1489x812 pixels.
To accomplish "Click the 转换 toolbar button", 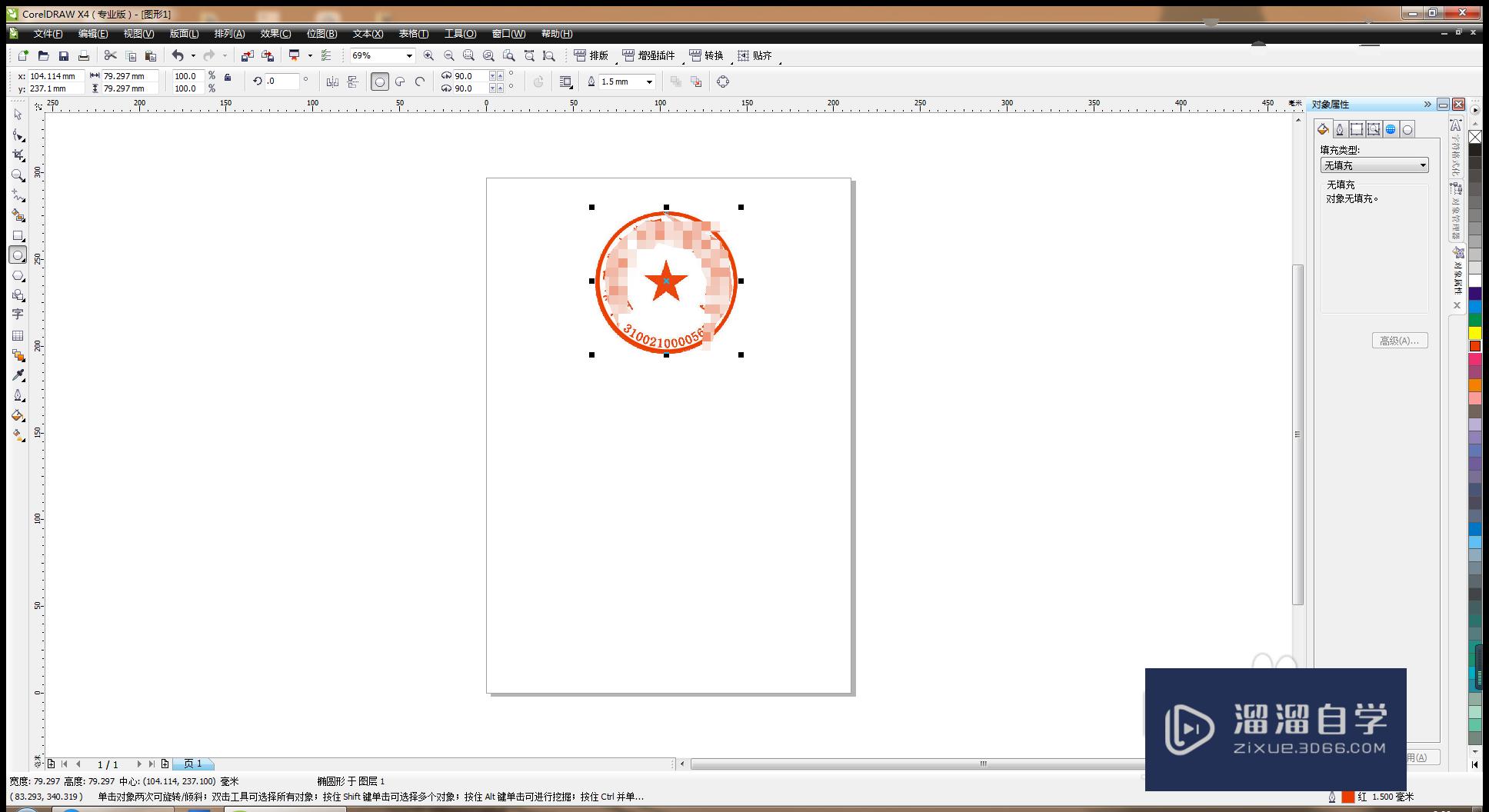I will click(706, 55).
